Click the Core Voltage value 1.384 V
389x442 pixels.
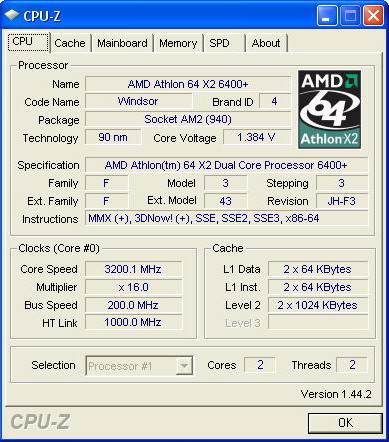[256, 137]
